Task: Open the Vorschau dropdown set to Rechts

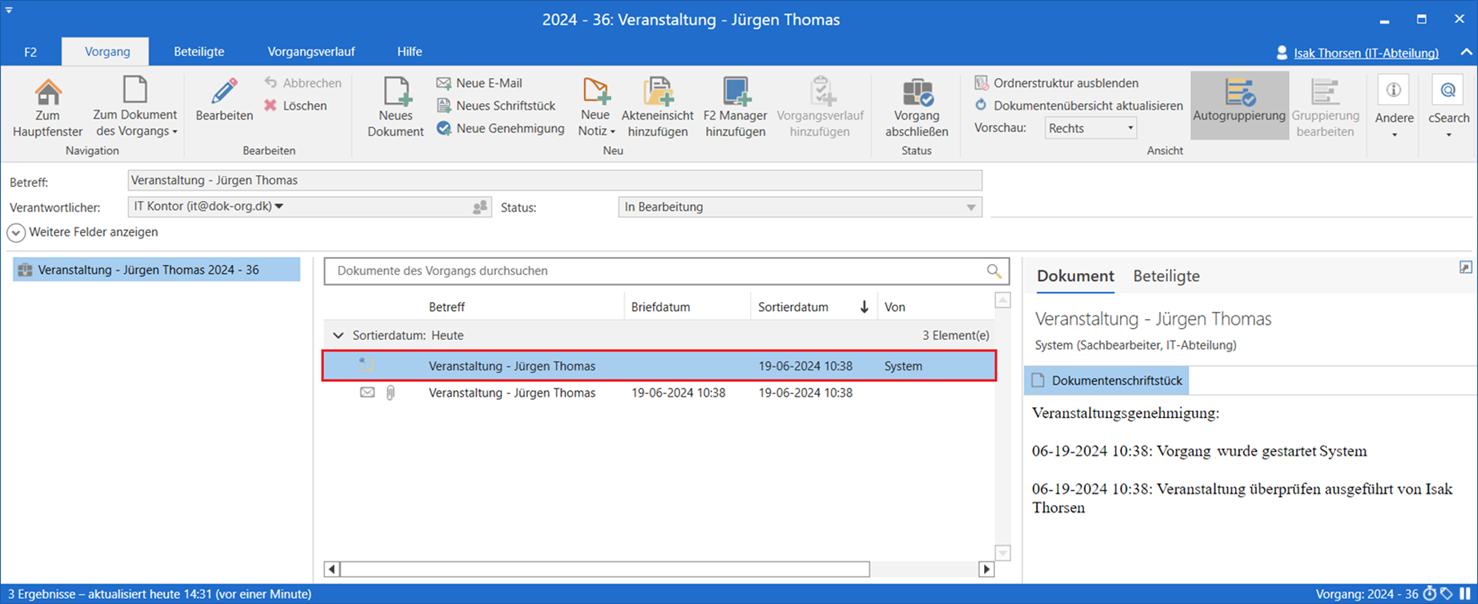Action: click(1090, 128)
